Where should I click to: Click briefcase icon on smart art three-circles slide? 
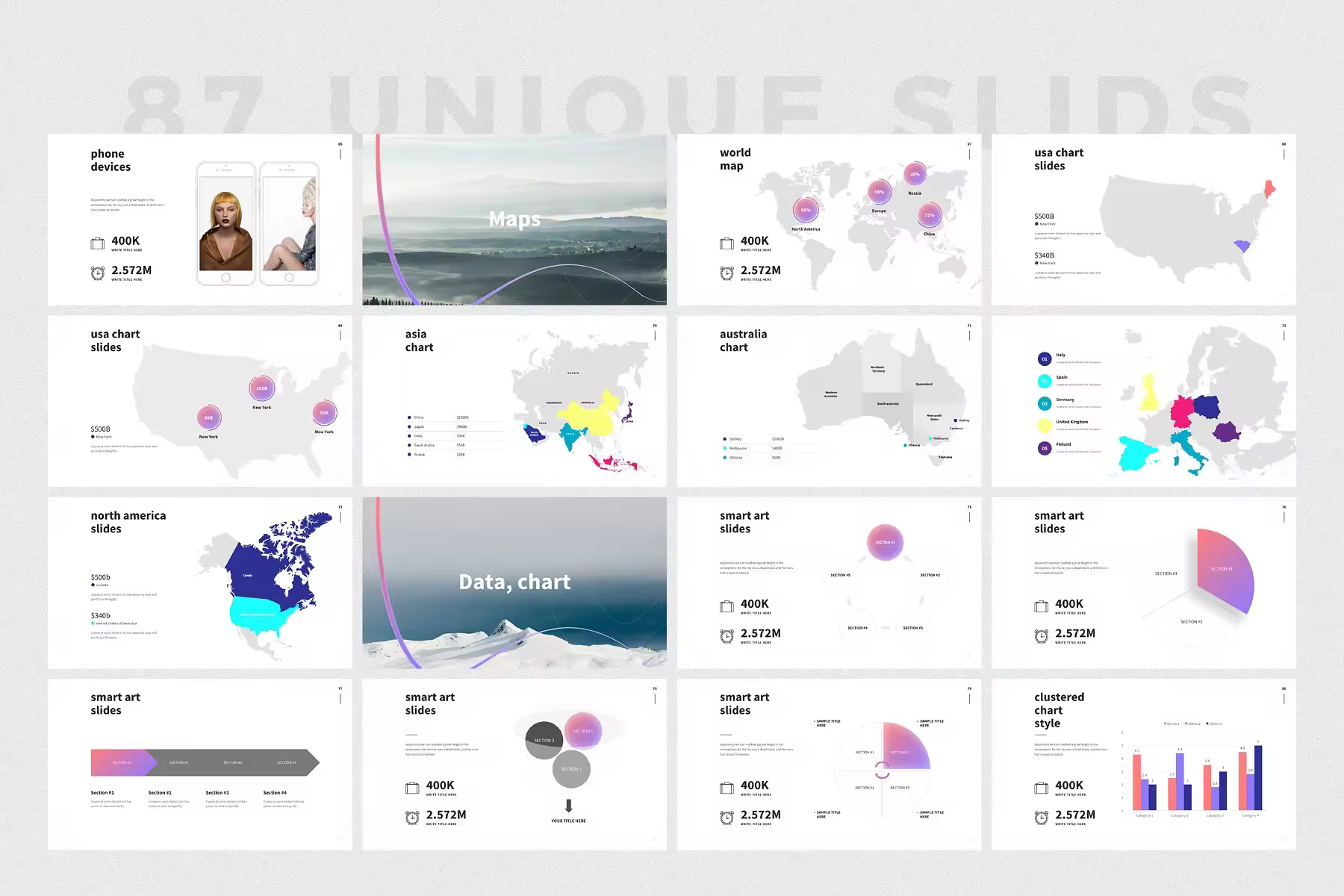coord(412,788)
